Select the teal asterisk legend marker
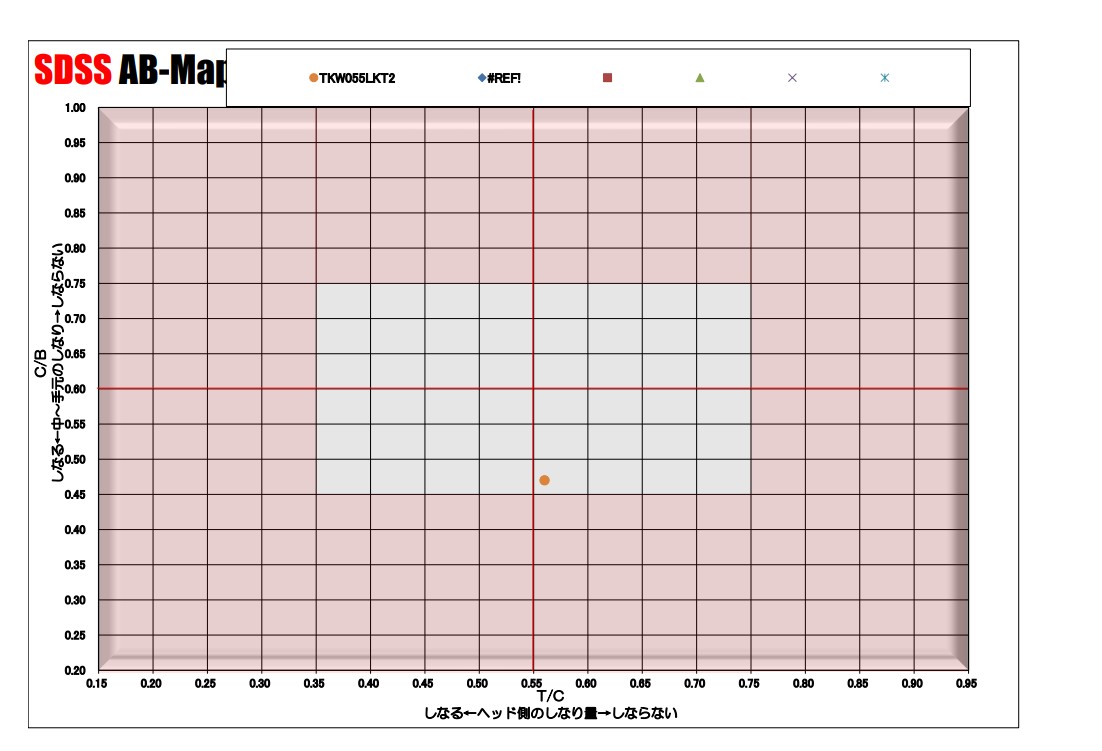The image size is (1102, 751). click(884, 78)
